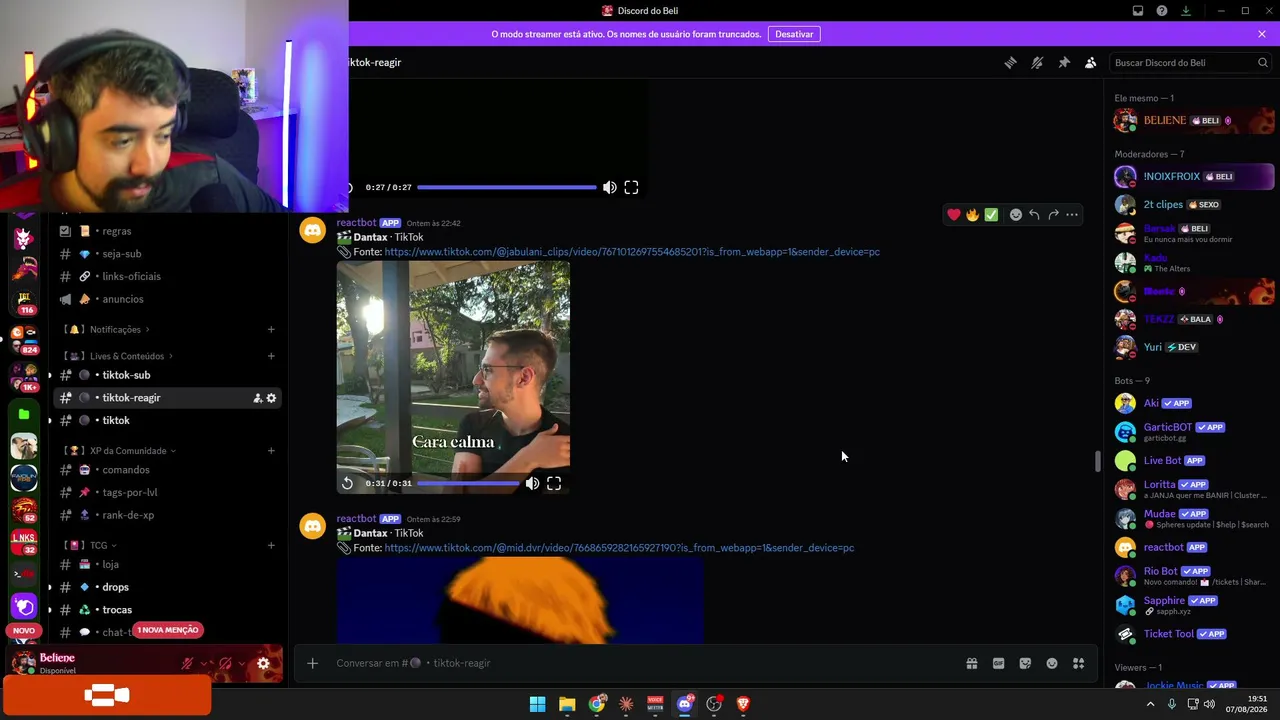Open the comandos channel
This screenshot has width=1280, height=720.
(x=168, y=470)
